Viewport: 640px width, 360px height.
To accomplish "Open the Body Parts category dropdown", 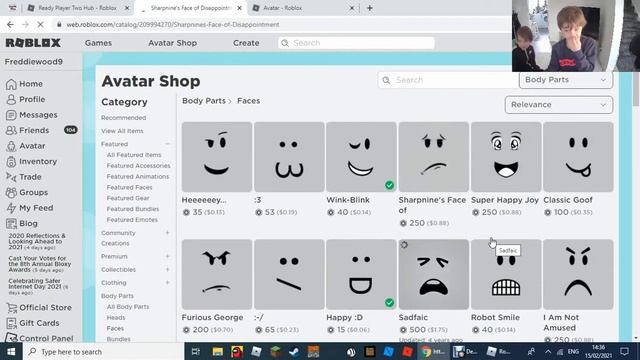I will pos(566,80).
